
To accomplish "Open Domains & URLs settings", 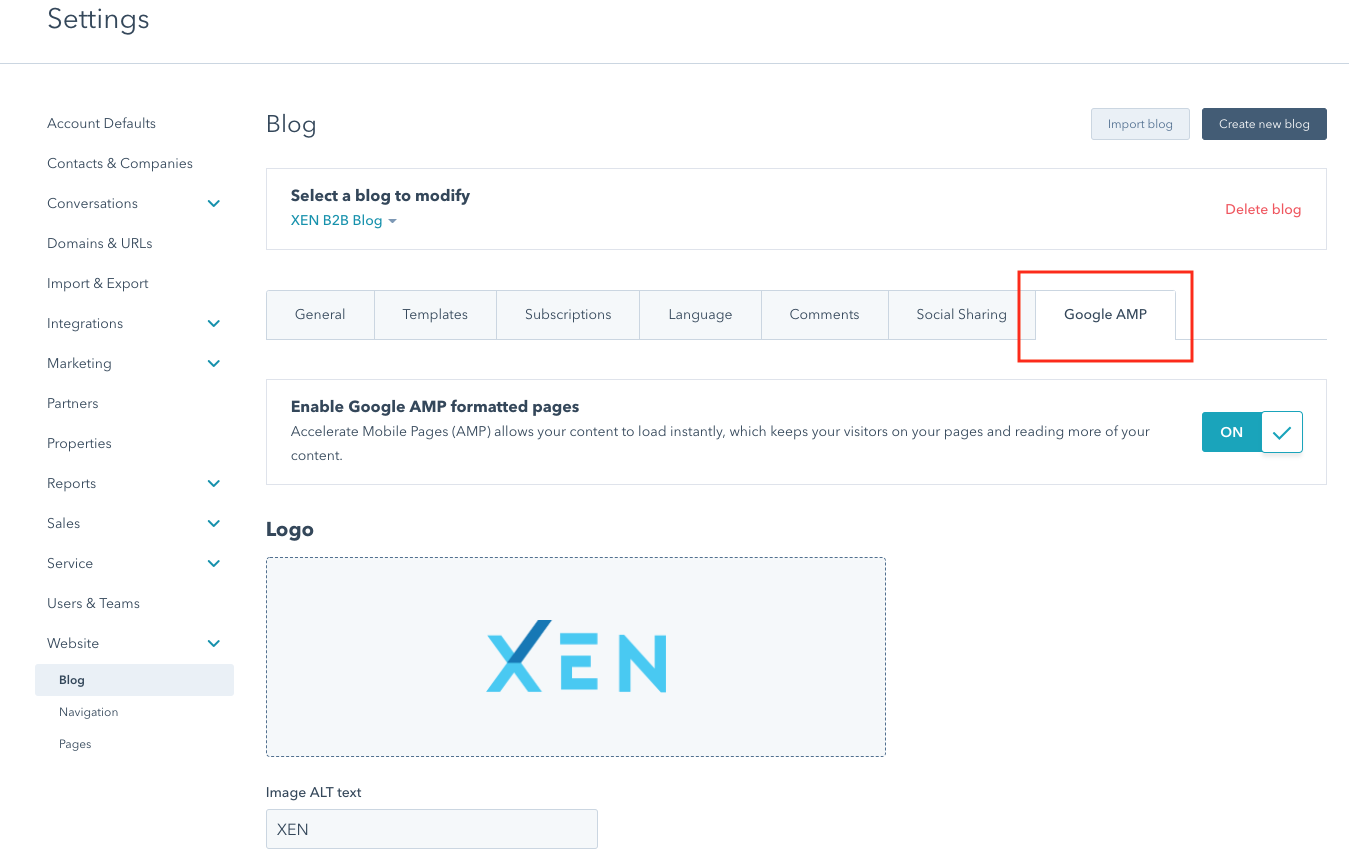I will 99,243.
